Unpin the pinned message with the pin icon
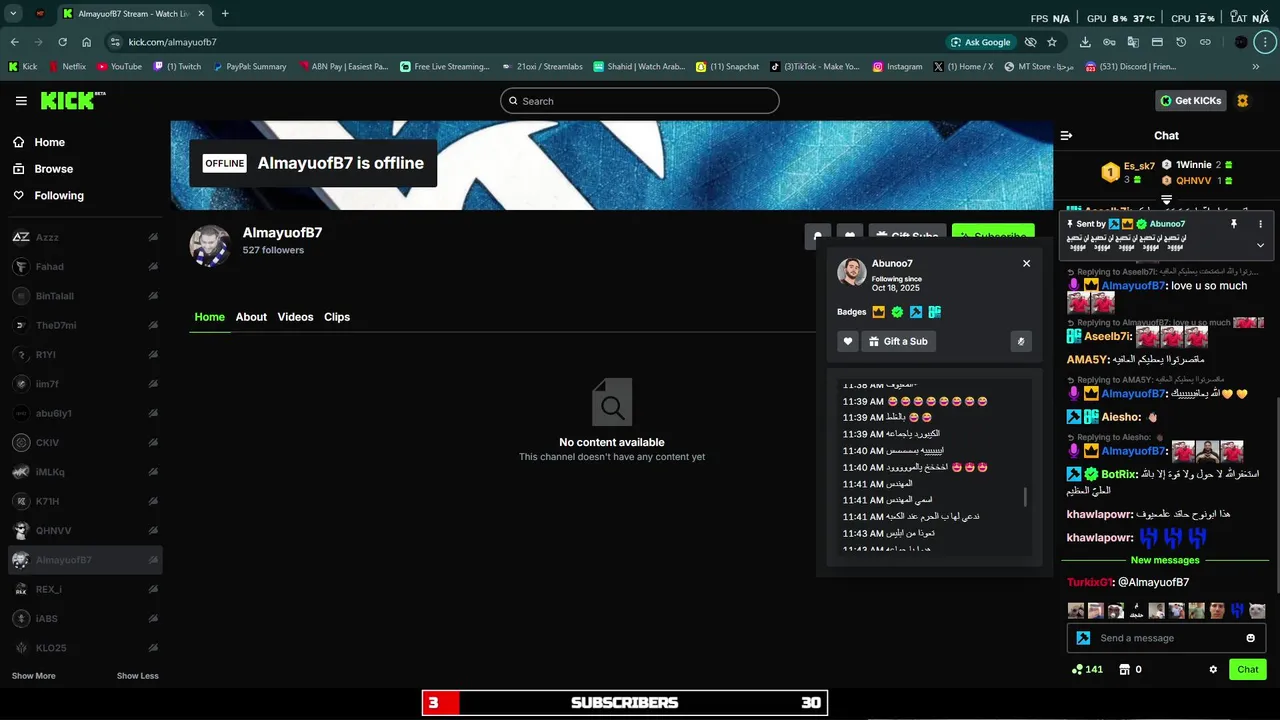Image resolution: width=1280 pixels, height=720 pixels. point(1234,224)
